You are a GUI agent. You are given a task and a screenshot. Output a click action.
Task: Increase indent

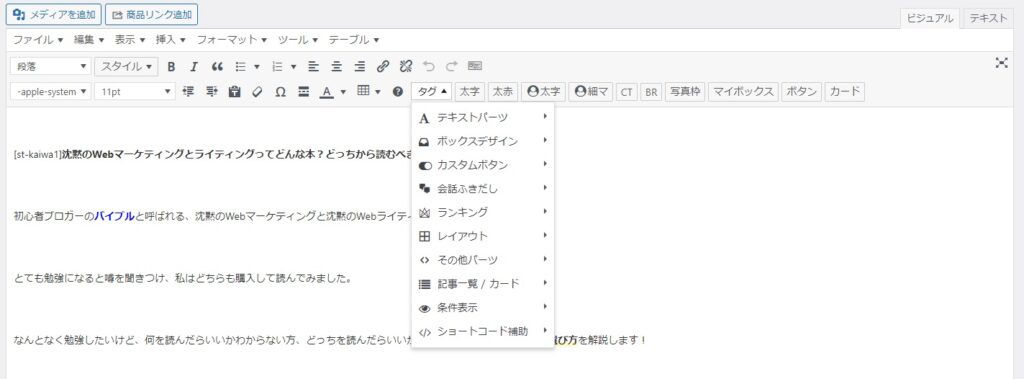(211, 92)
